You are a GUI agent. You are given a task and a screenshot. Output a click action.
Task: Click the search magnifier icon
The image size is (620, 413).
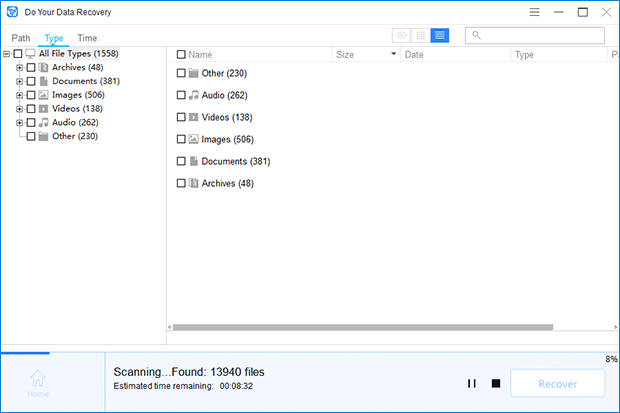tap(476, 35)
